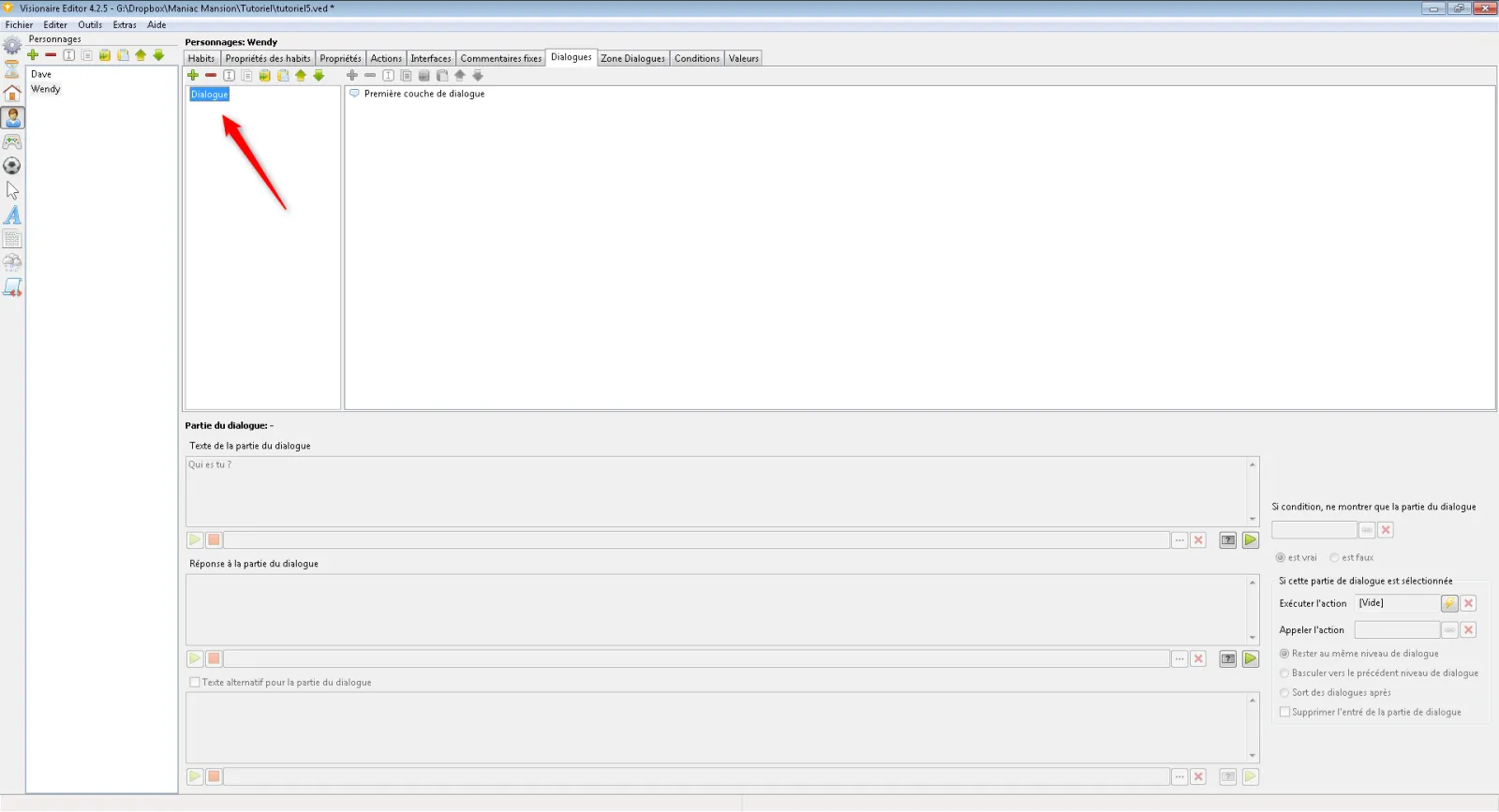Open the Scenes house icon in sidebar
1499x812 pixels.
(x=12, y=93)
